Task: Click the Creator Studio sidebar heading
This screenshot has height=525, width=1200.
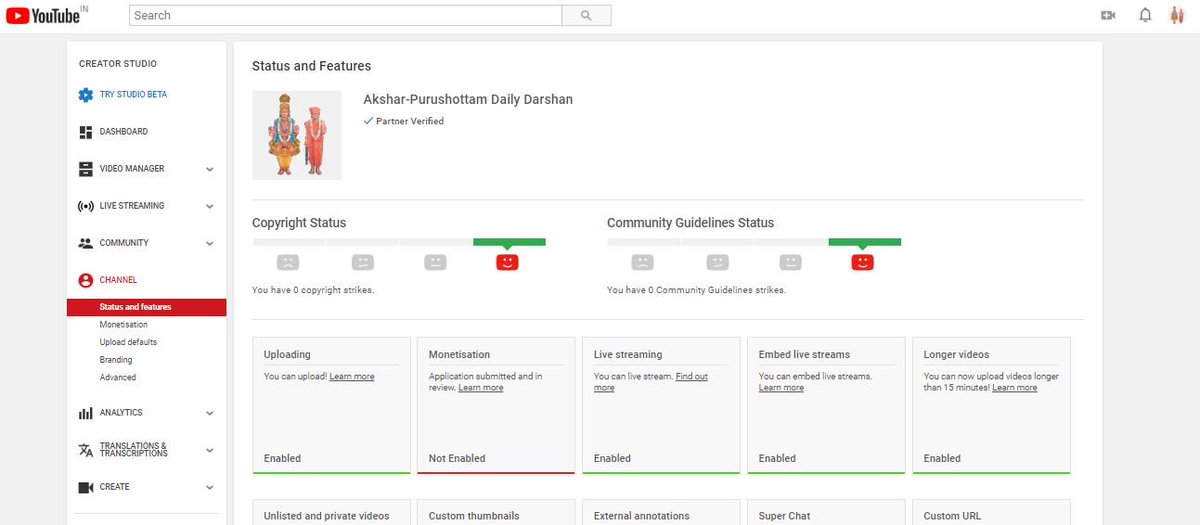Action: click(x=118, y=64)
